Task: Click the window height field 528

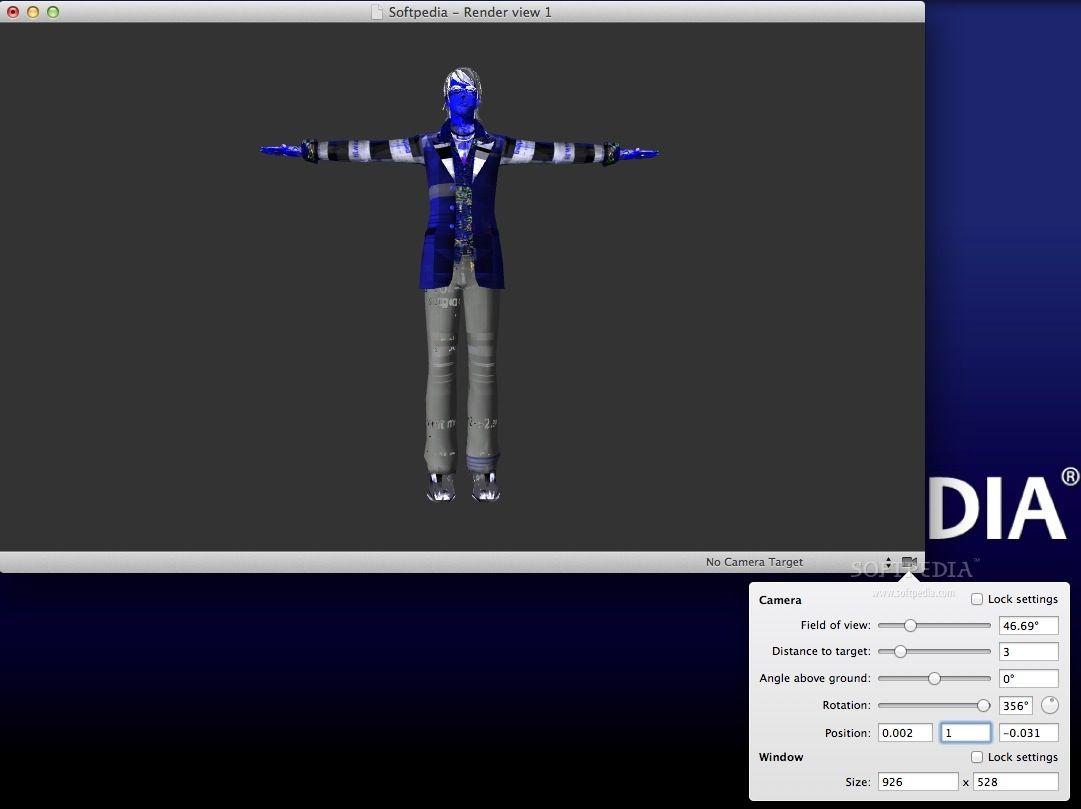Action: coord(1016,781)
